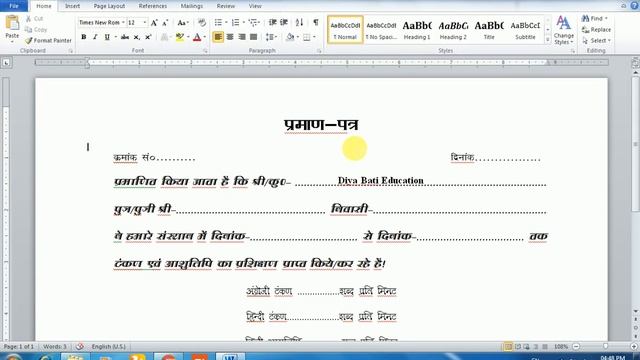The width and height of the screenshot is (640, 360).
Task: Click the proofing errors icon in status bar
Action: pyautogui.click(x=80, y=347)
